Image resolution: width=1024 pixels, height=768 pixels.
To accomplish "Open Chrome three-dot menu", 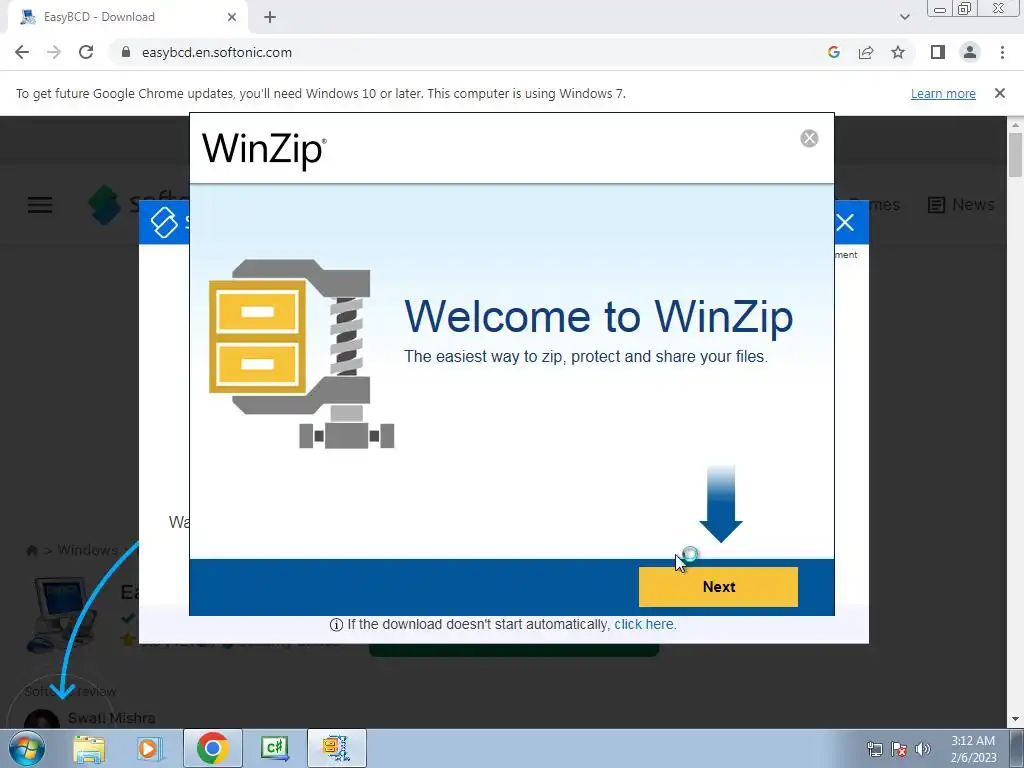I will 1002,52.
